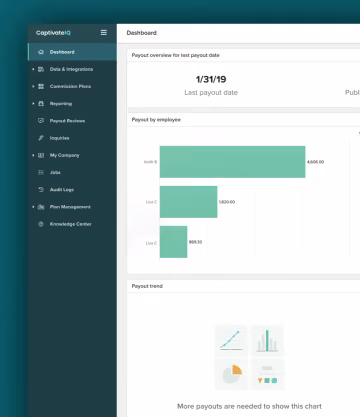Click the Data & Integrations icon

pos(41,69)
